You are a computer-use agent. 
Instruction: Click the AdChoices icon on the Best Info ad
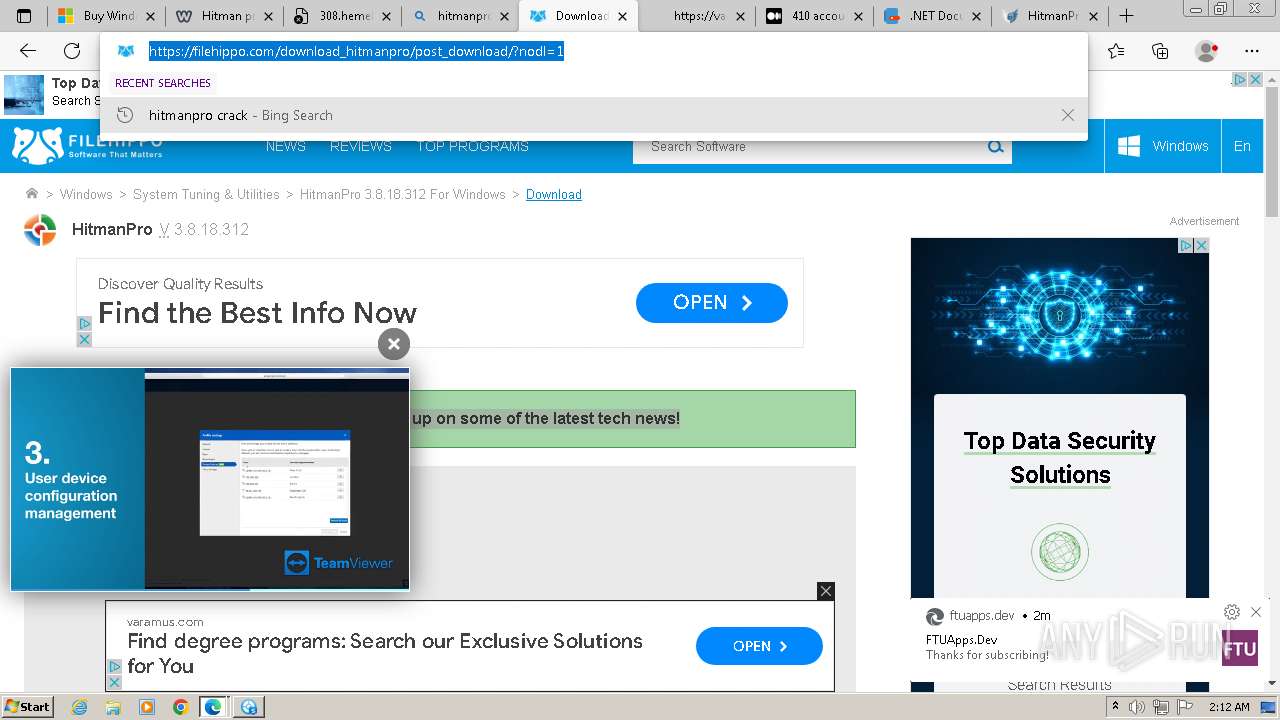pyautogui.click(x=84, y=324)
